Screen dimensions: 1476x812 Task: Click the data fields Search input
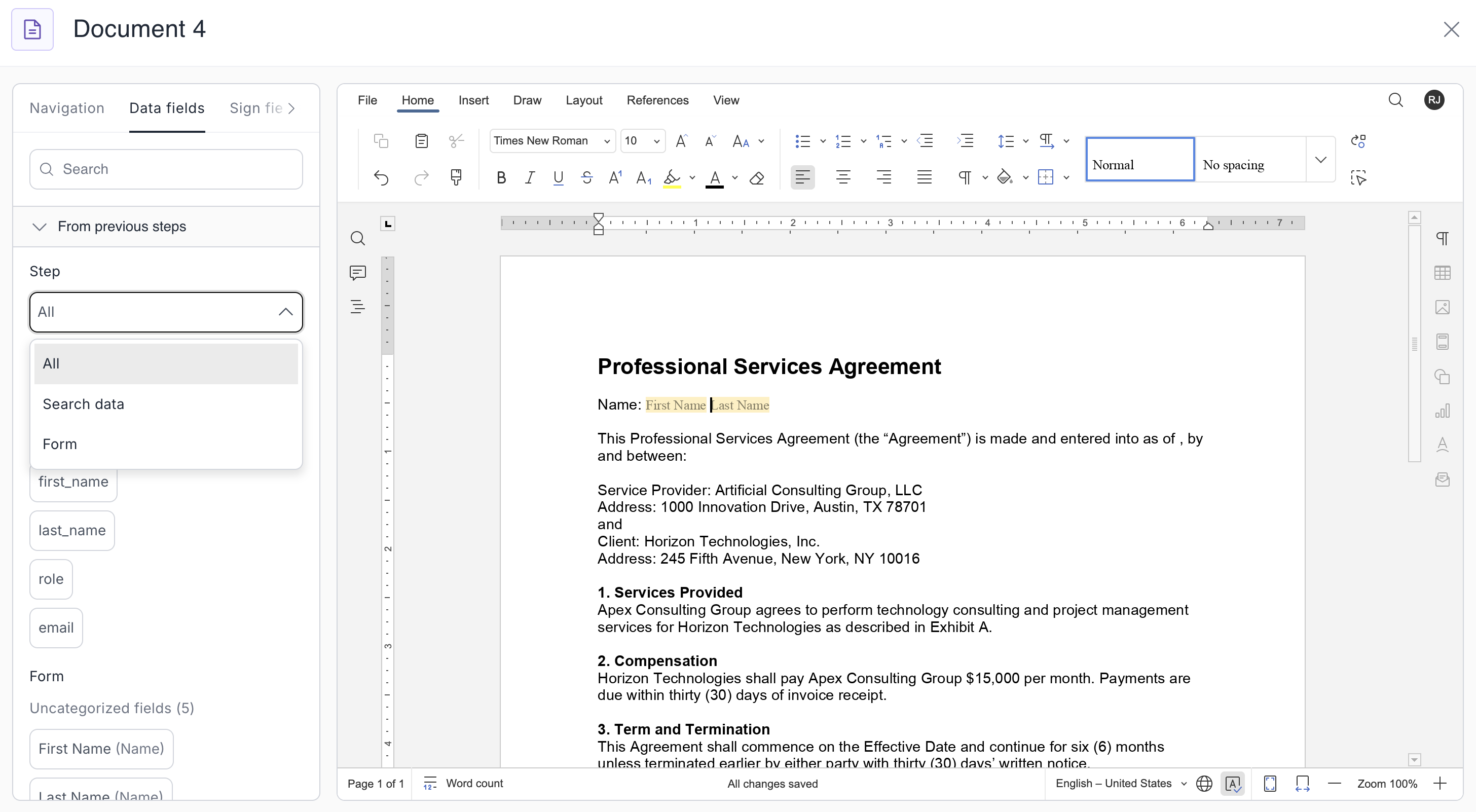[166, 169]
